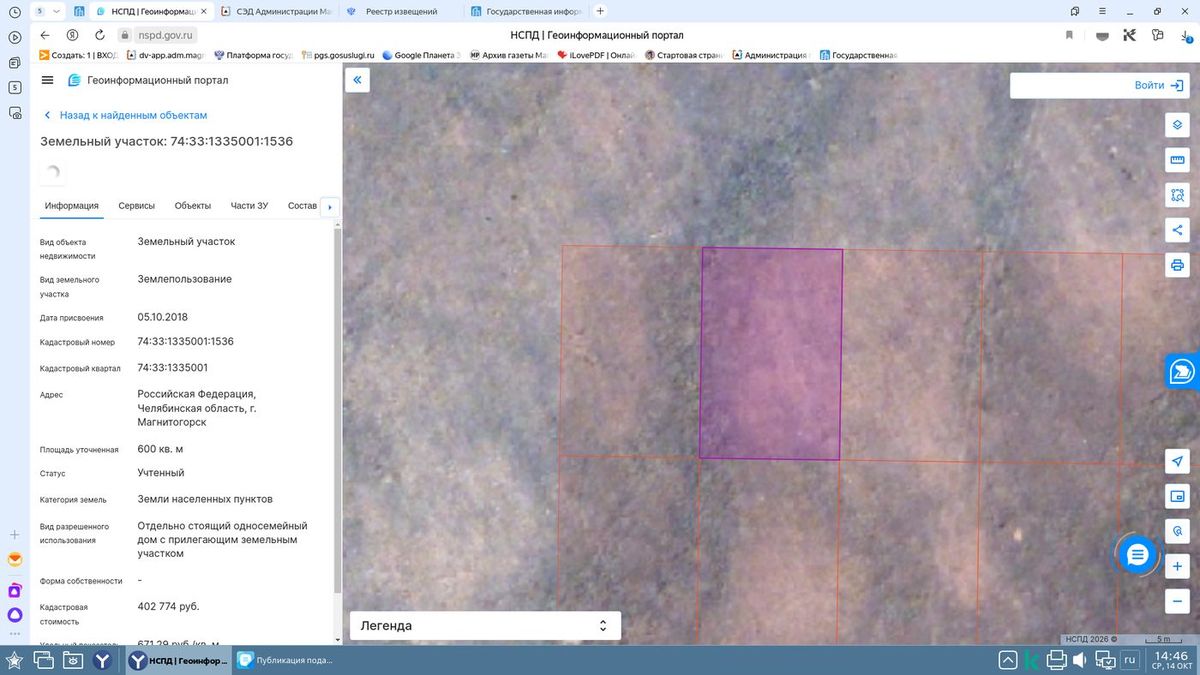Select the Части ЗУ tab
Viewport: 1200px width, 675px height.
[x=249, y=206]
